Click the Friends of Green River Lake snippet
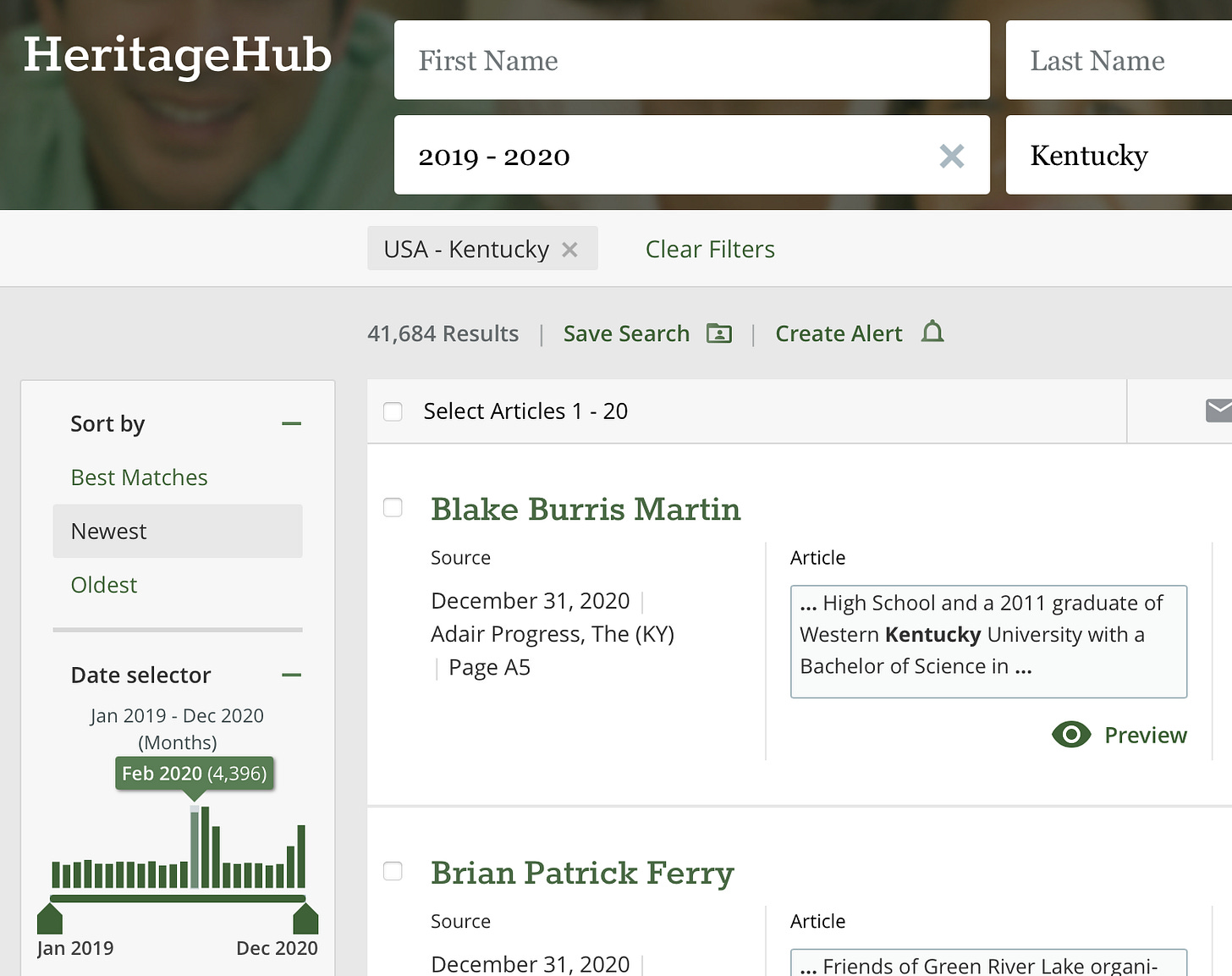 click(x=988, y=963)
